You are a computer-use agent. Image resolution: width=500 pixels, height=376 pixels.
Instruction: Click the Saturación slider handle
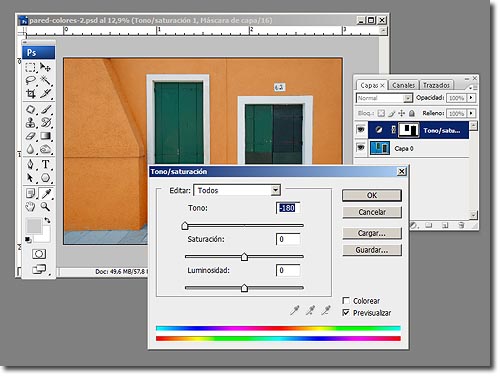244,257
